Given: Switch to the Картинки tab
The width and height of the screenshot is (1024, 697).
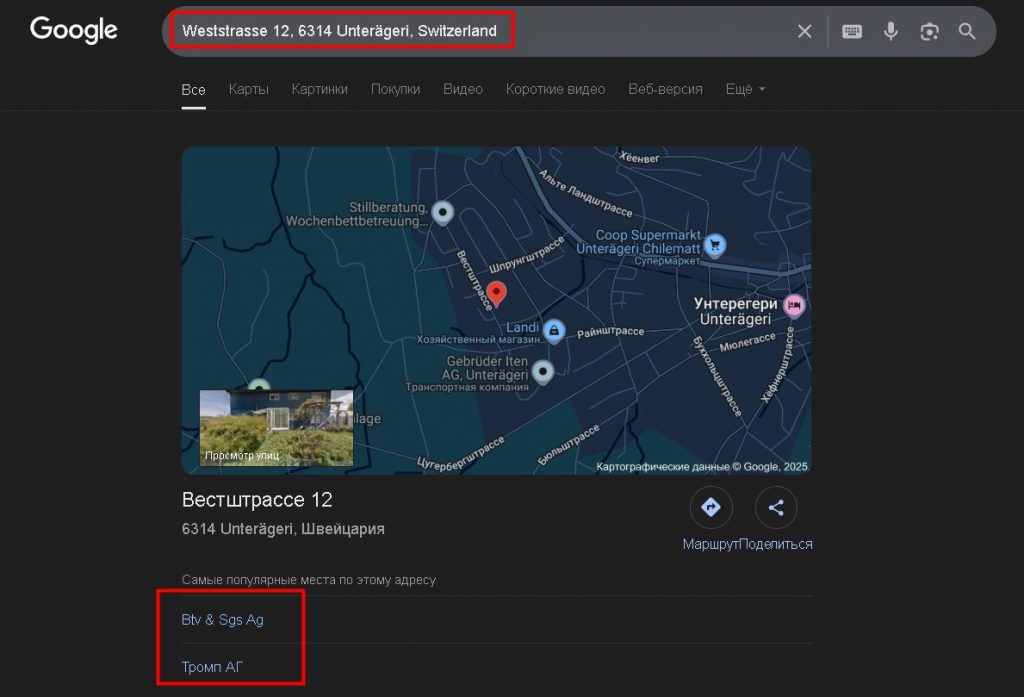Looking at the screenshot, I should pos(319,89).
